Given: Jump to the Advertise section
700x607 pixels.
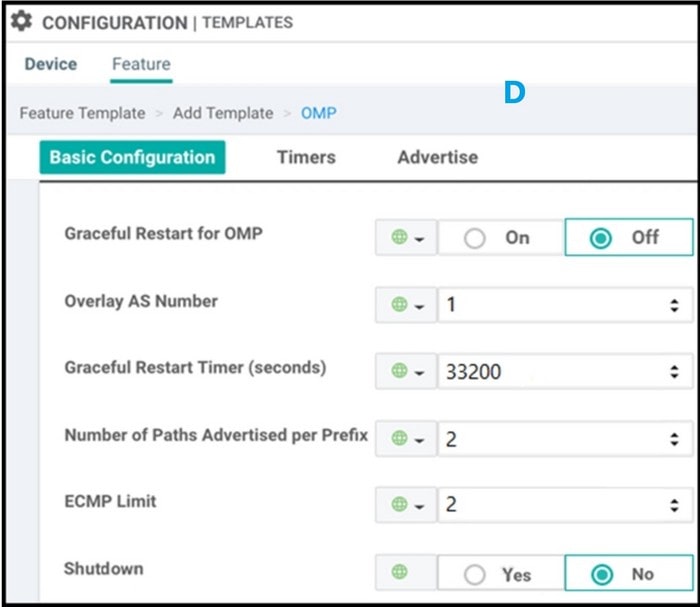Looking at the screenshot, I should [437, 157].
